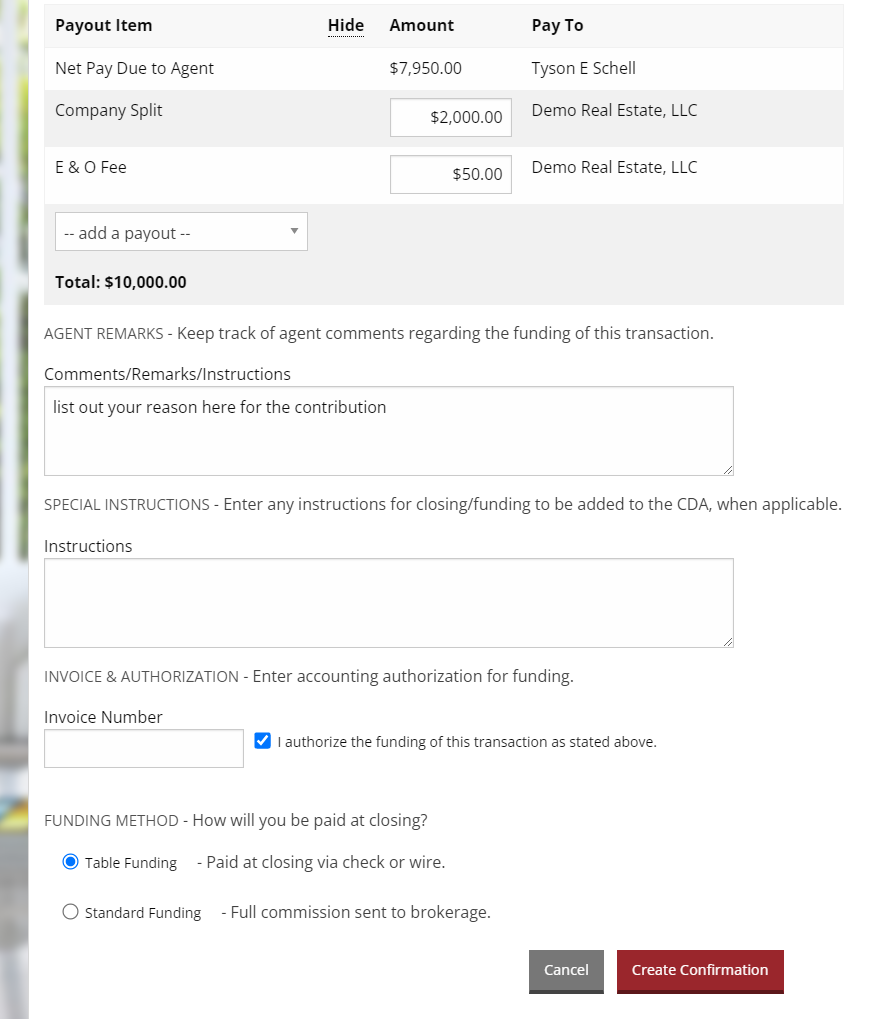Select the Standard Funding option

70,911
